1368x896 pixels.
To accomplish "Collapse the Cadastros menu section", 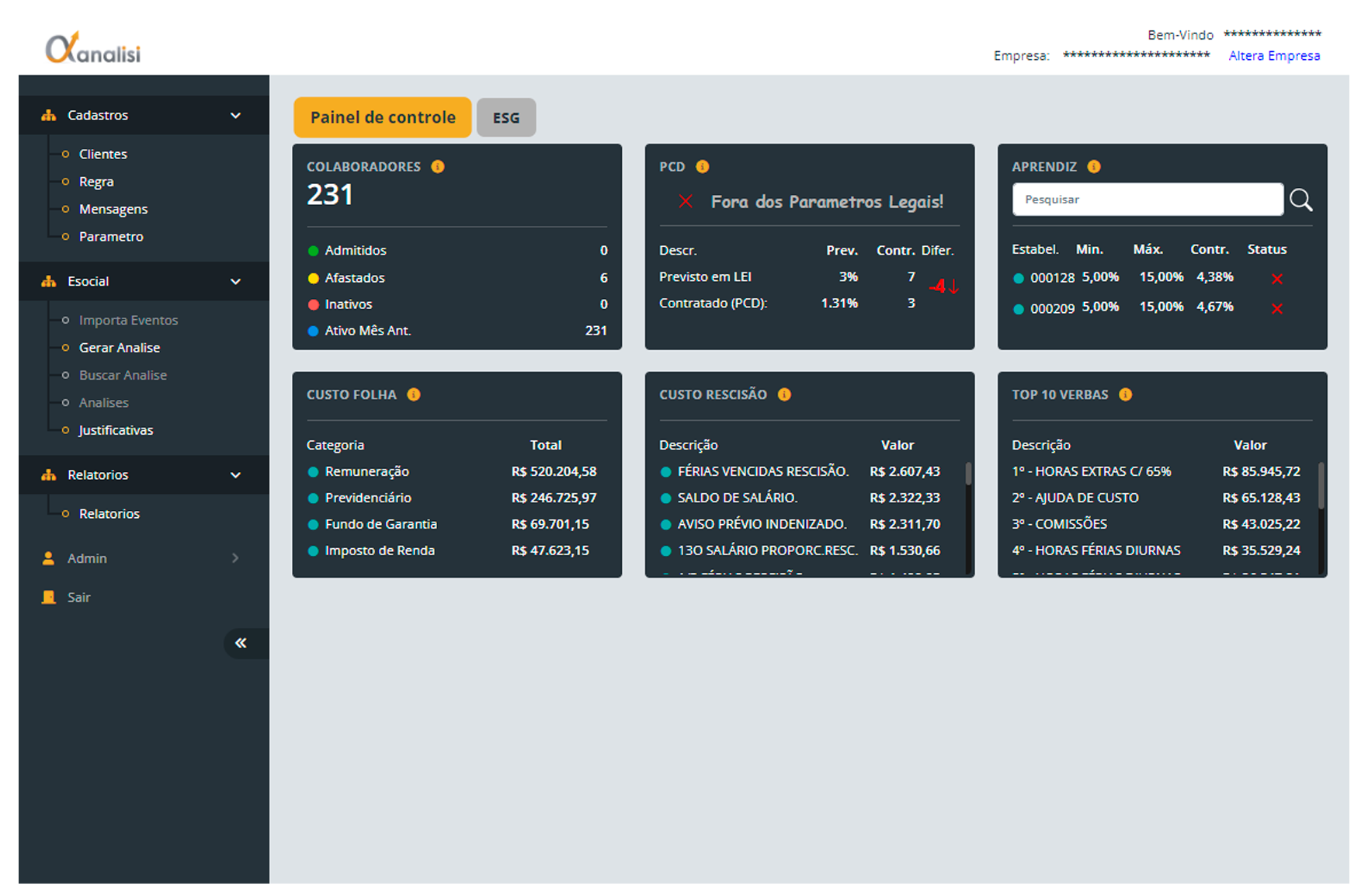I will click(x=235, y=116).
